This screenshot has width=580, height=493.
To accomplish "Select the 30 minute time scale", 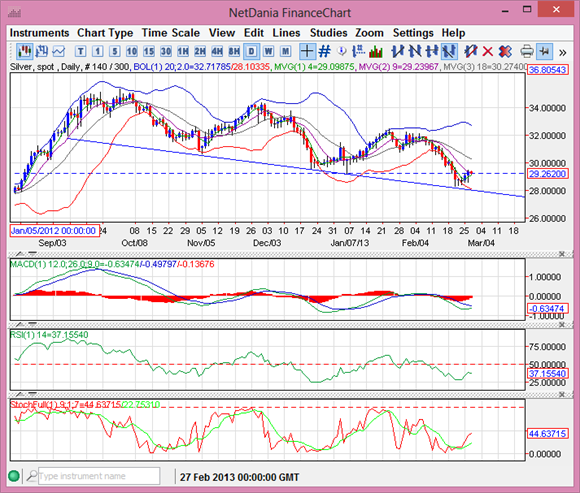I will pos(166,51).
